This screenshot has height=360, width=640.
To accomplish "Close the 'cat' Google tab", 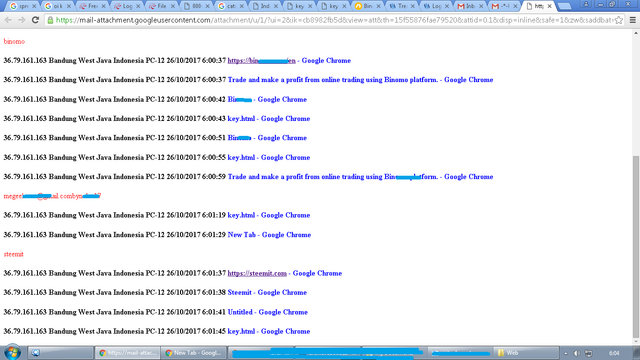I will [242, 6].
